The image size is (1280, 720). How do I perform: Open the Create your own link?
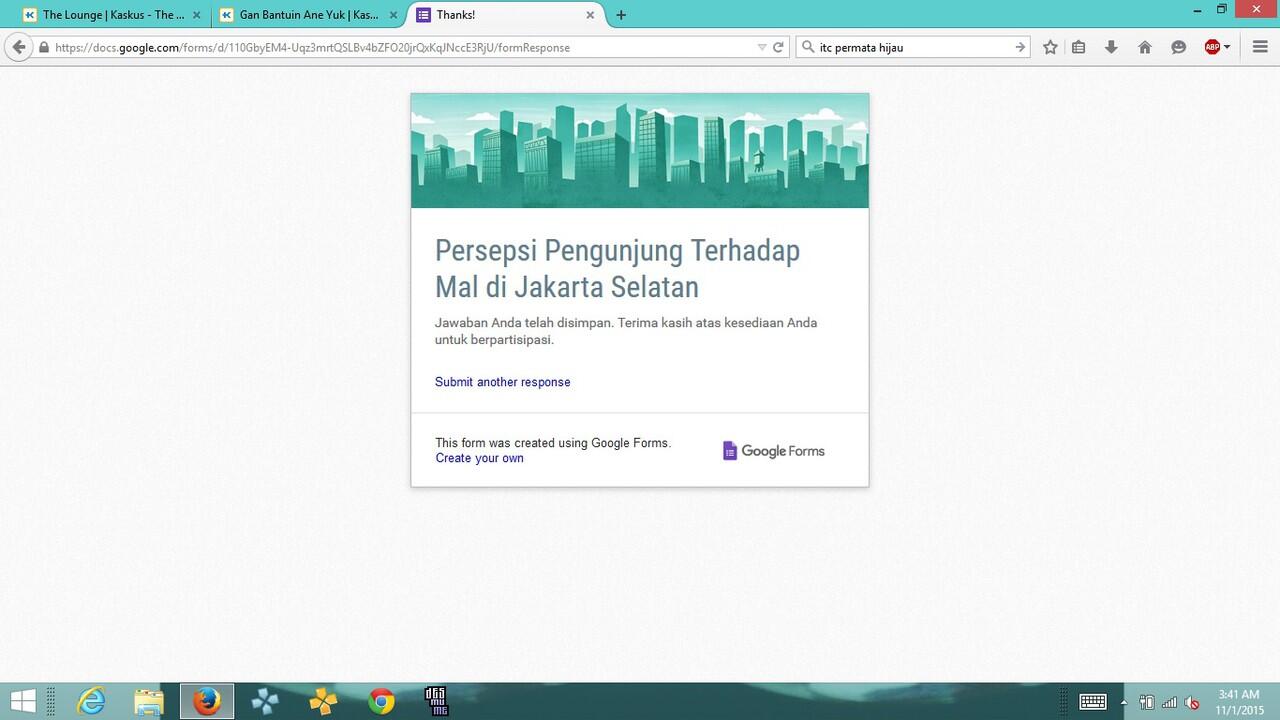[479, 458]
